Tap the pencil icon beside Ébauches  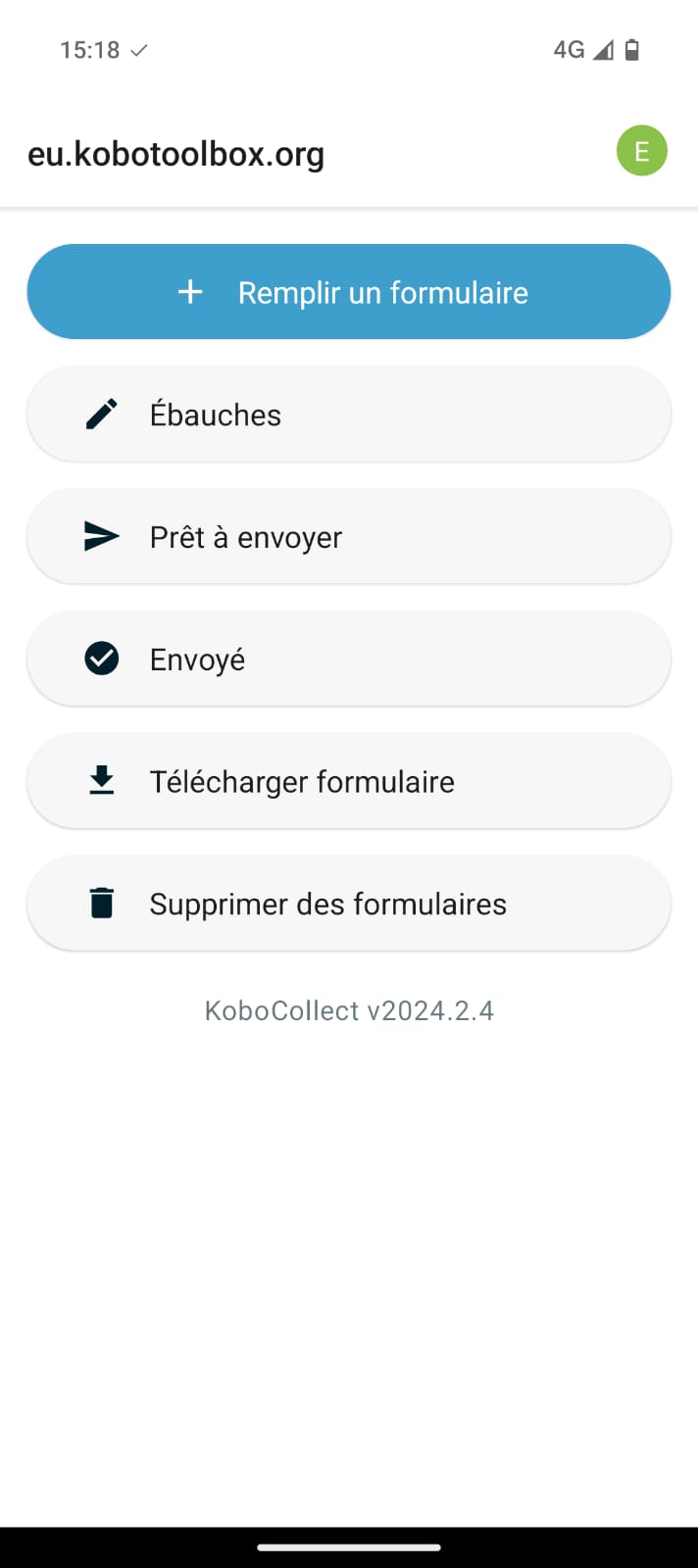[x=102, y=415]
